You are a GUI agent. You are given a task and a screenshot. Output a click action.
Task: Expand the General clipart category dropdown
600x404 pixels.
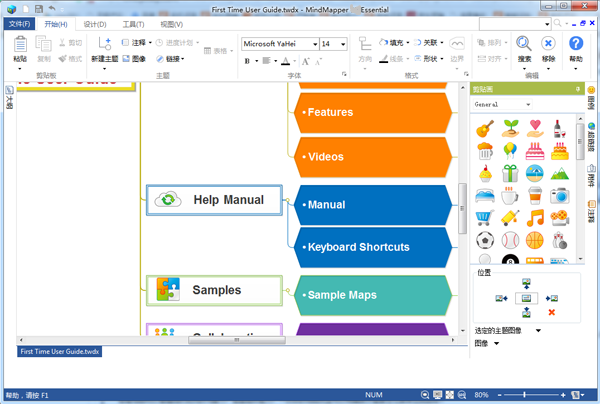528,104
